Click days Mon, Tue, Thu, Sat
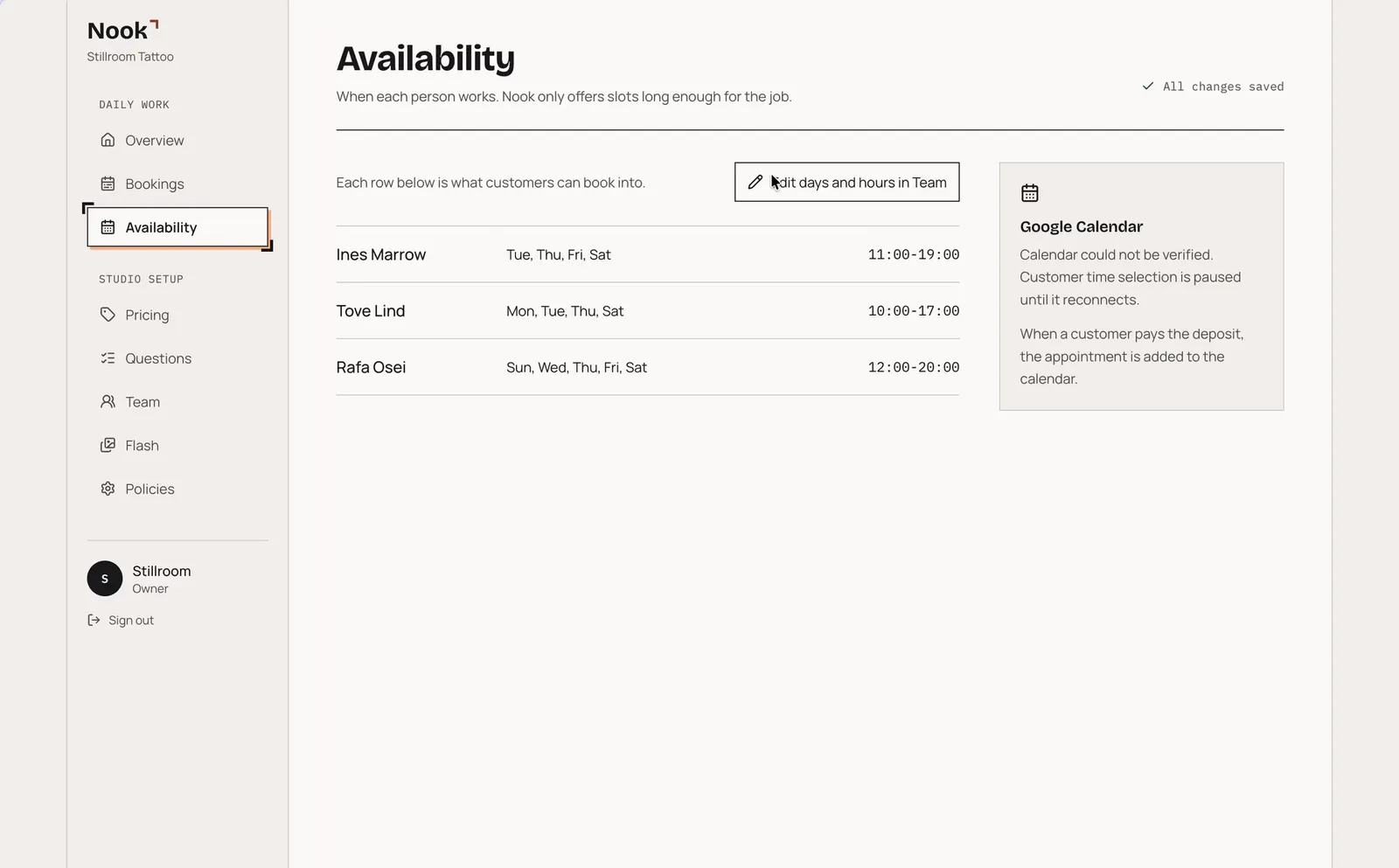 [565, 310]
